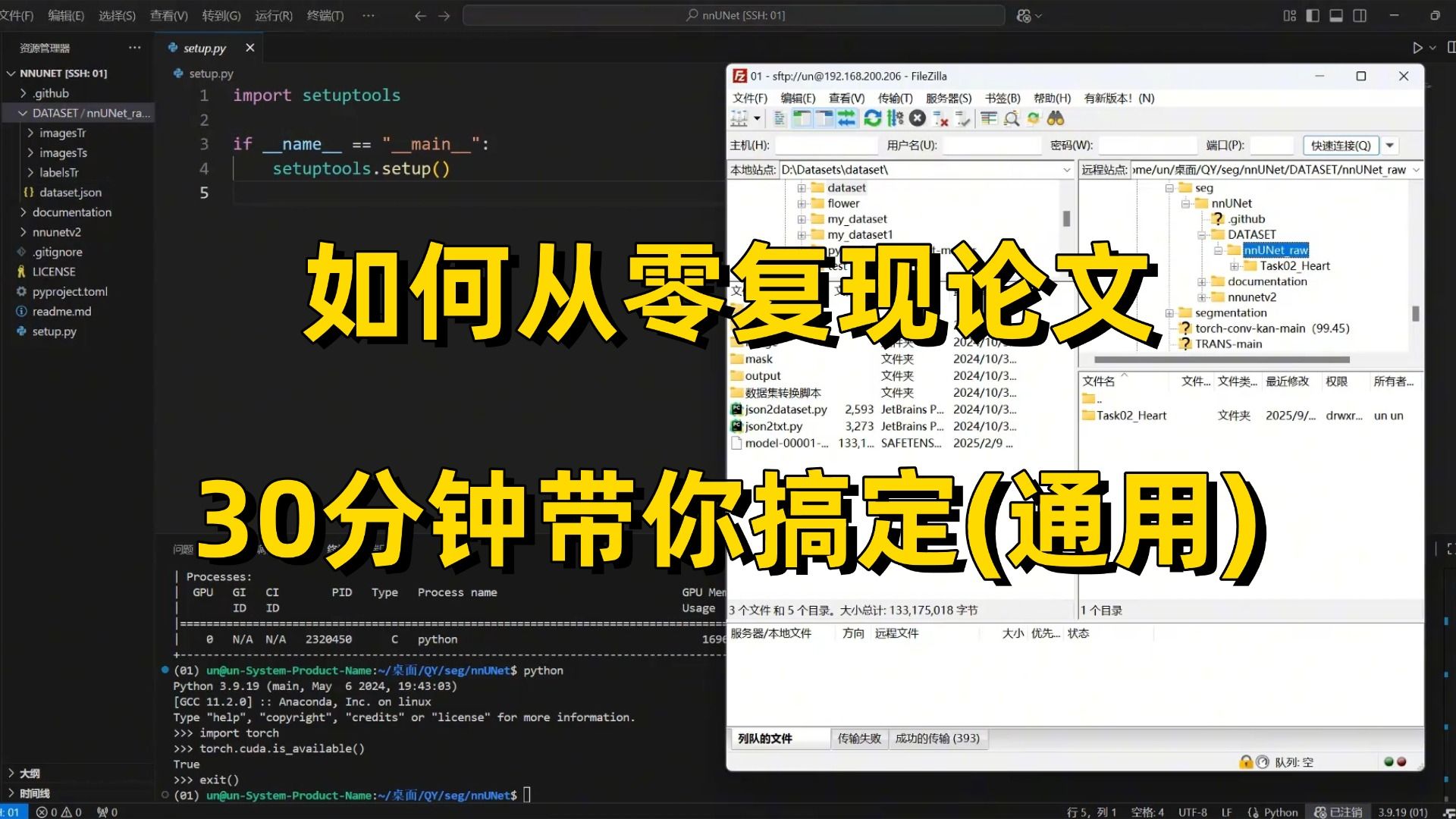Expand the imagesTr folder

(x=62, y=133)
